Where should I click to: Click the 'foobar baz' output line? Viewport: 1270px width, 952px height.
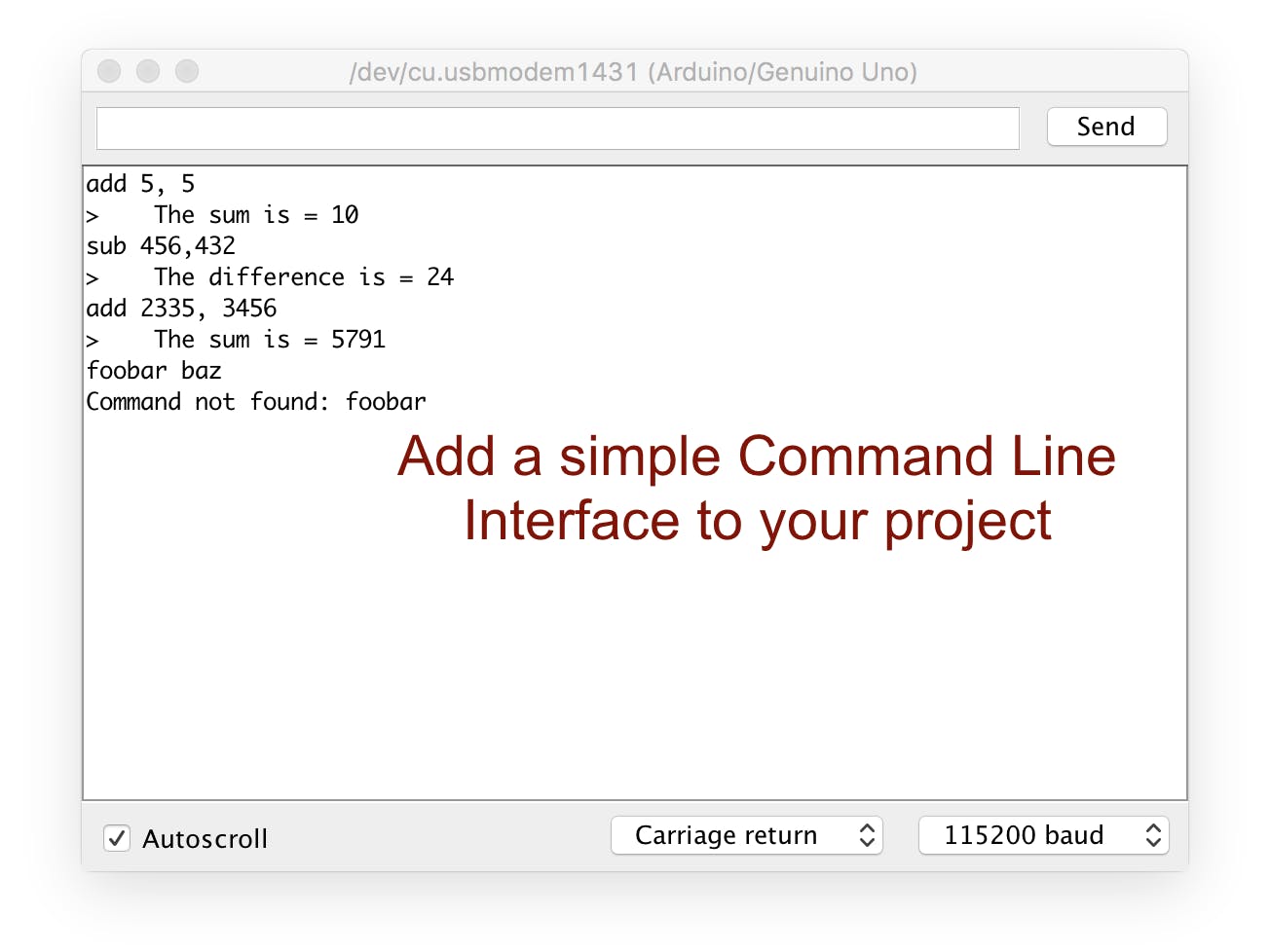point(154,370)
